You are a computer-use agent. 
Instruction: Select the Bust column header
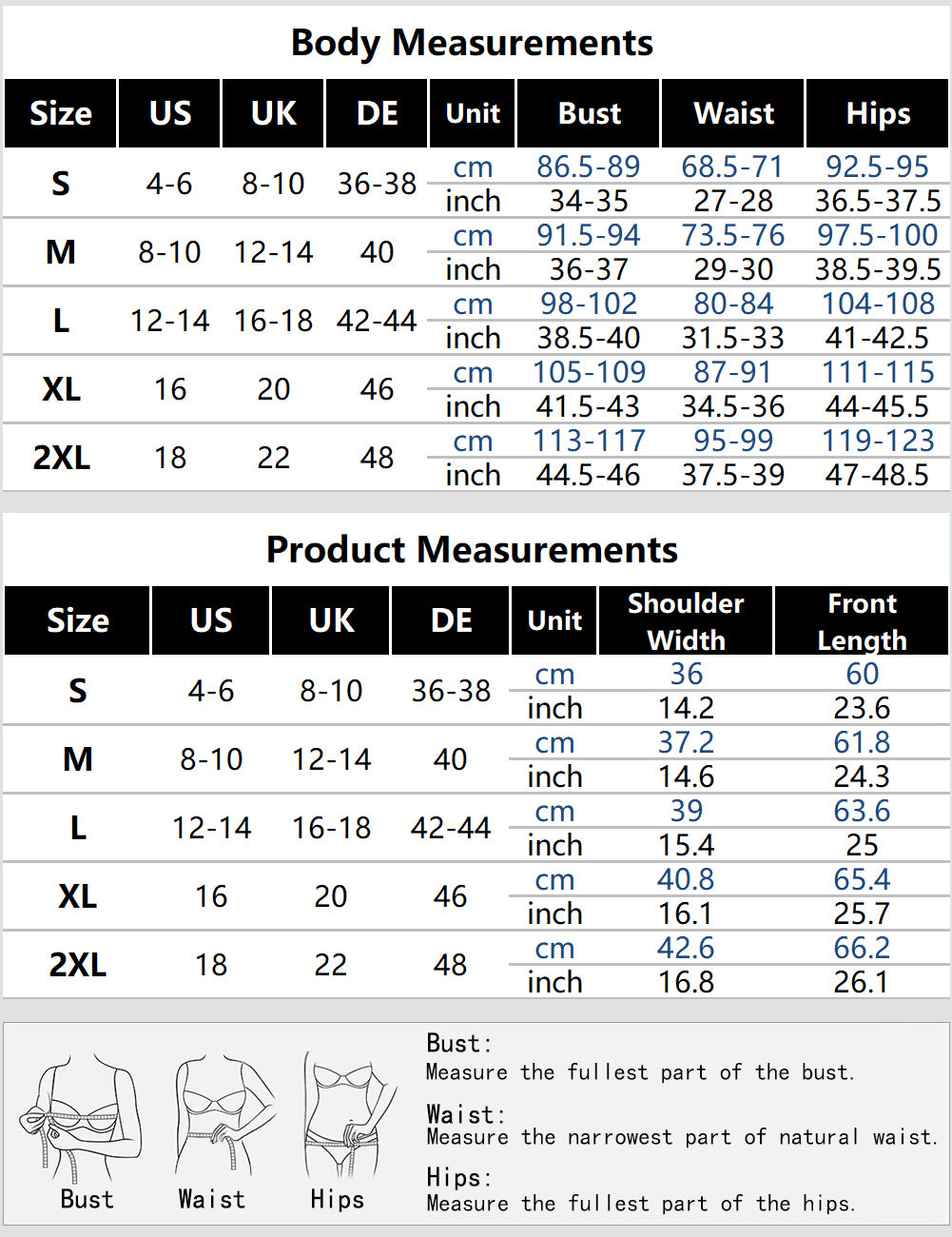click(589, 113)
